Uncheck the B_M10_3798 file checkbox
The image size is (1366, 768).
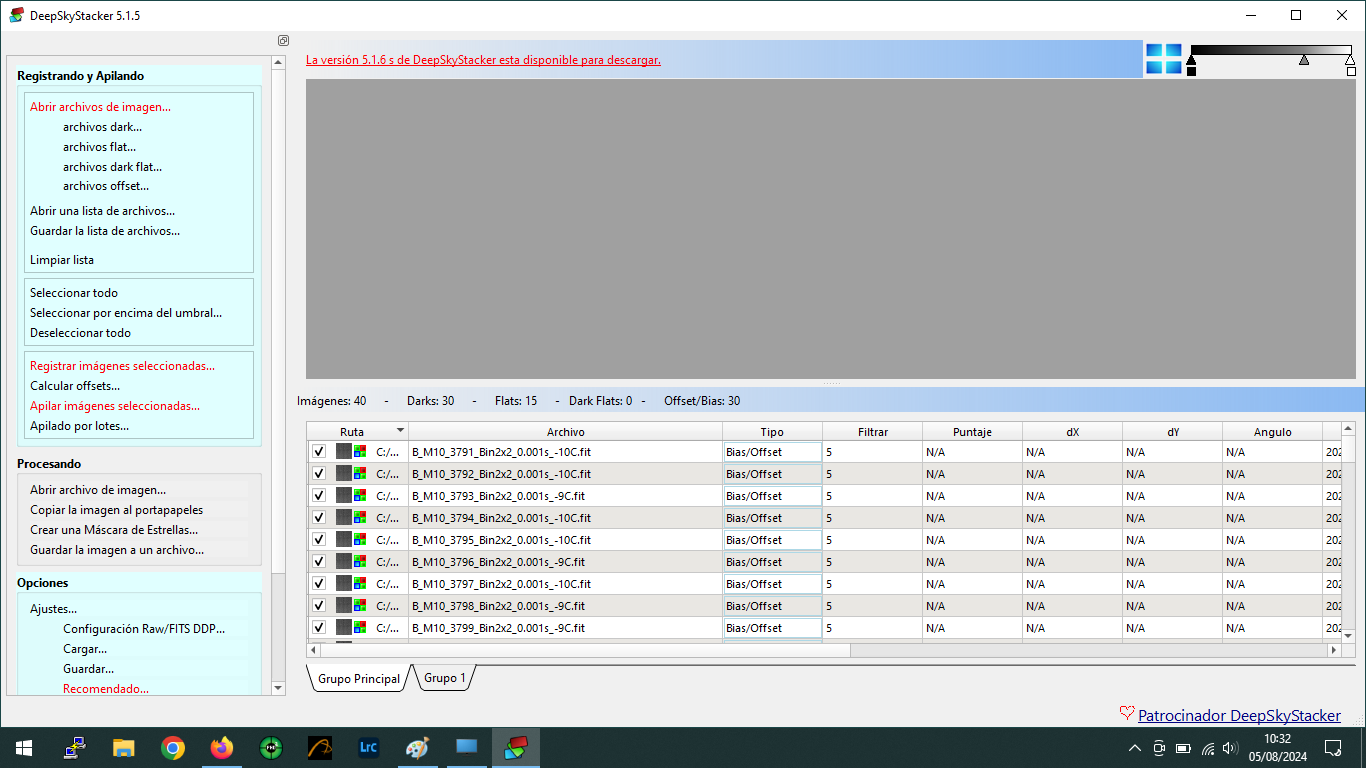click(x=319, y=605)
